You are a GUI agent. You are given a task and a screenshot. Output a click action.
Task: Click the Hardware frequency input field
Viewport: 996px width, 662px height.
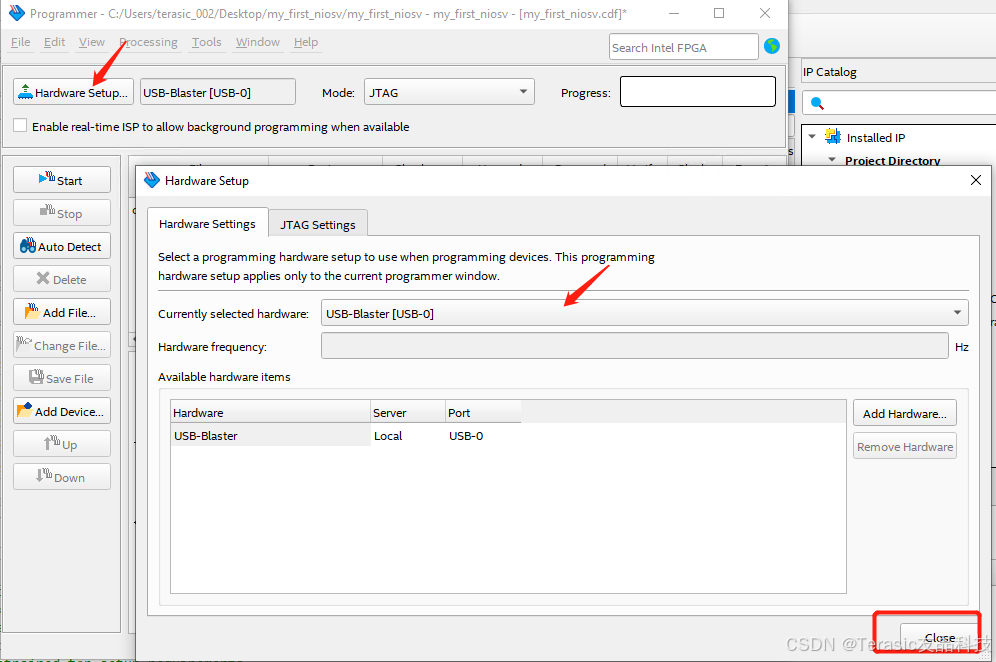coord(635,346)
